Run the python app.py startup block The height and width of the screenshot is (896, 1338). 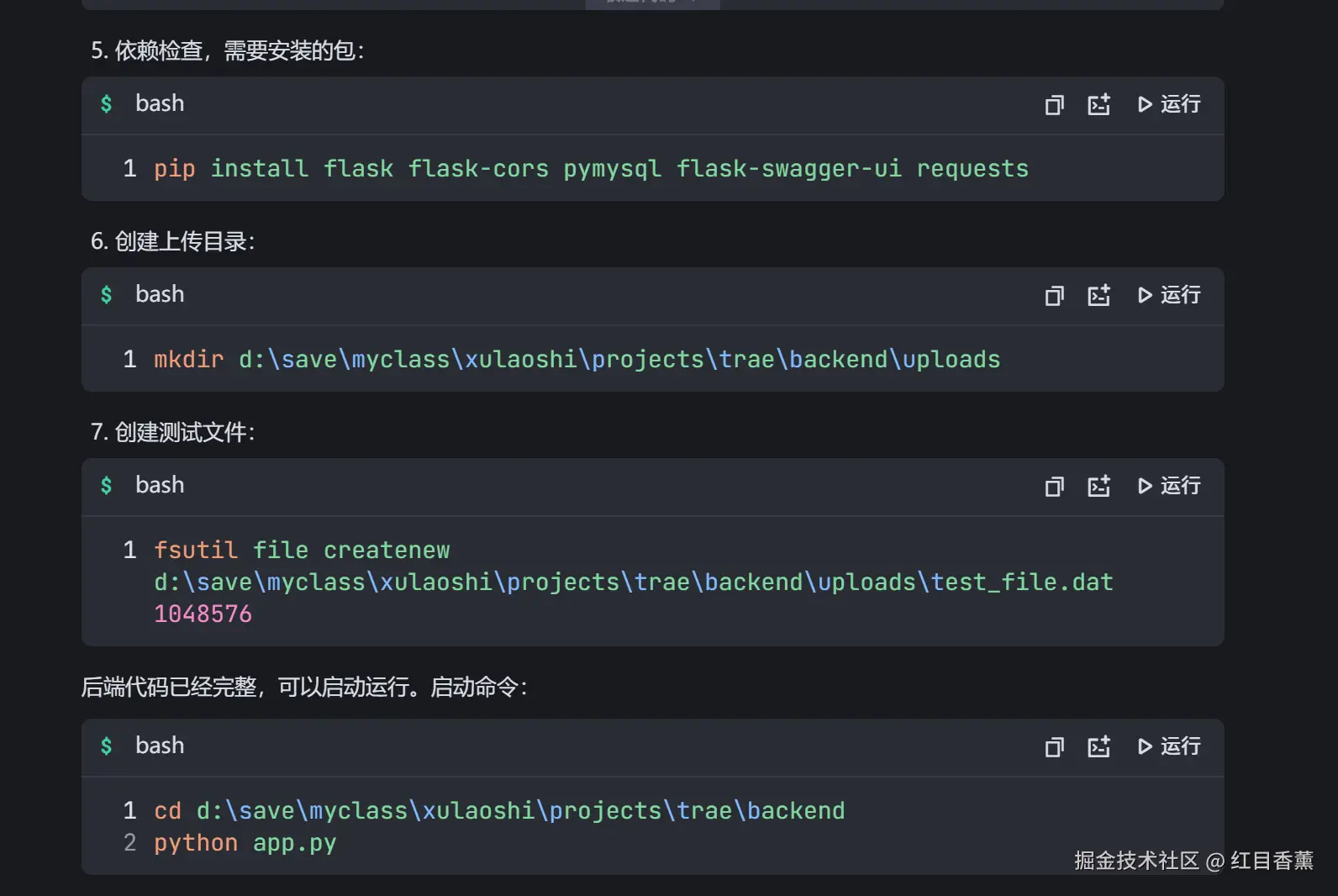[1169, 746]
